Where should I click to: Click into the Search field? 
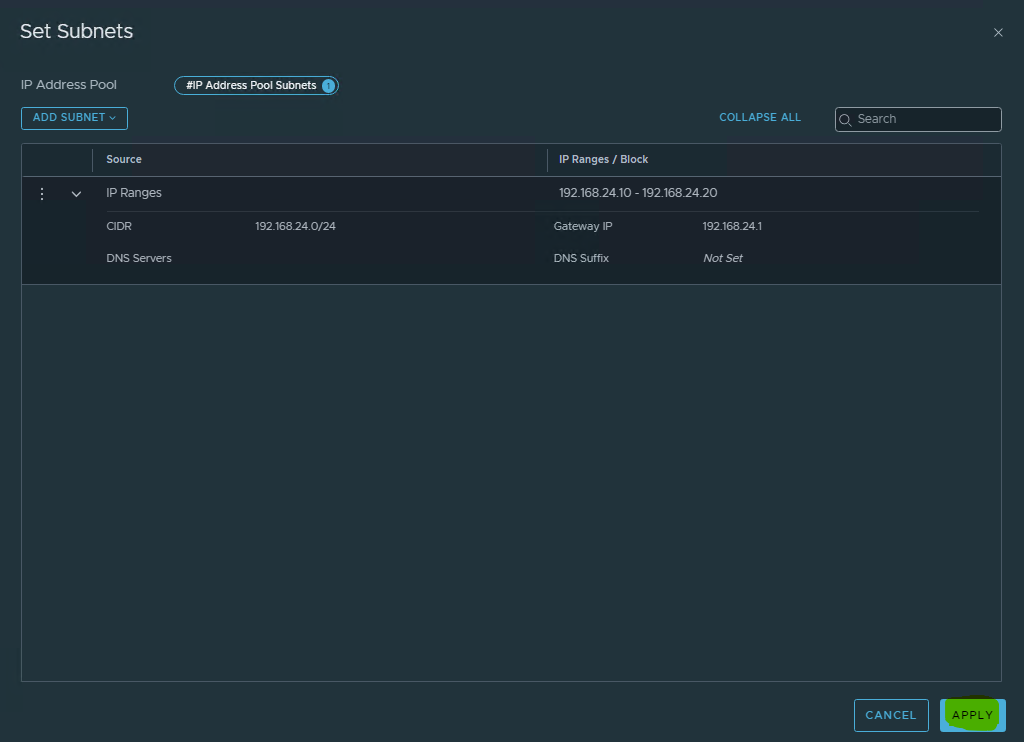[925, 119]
